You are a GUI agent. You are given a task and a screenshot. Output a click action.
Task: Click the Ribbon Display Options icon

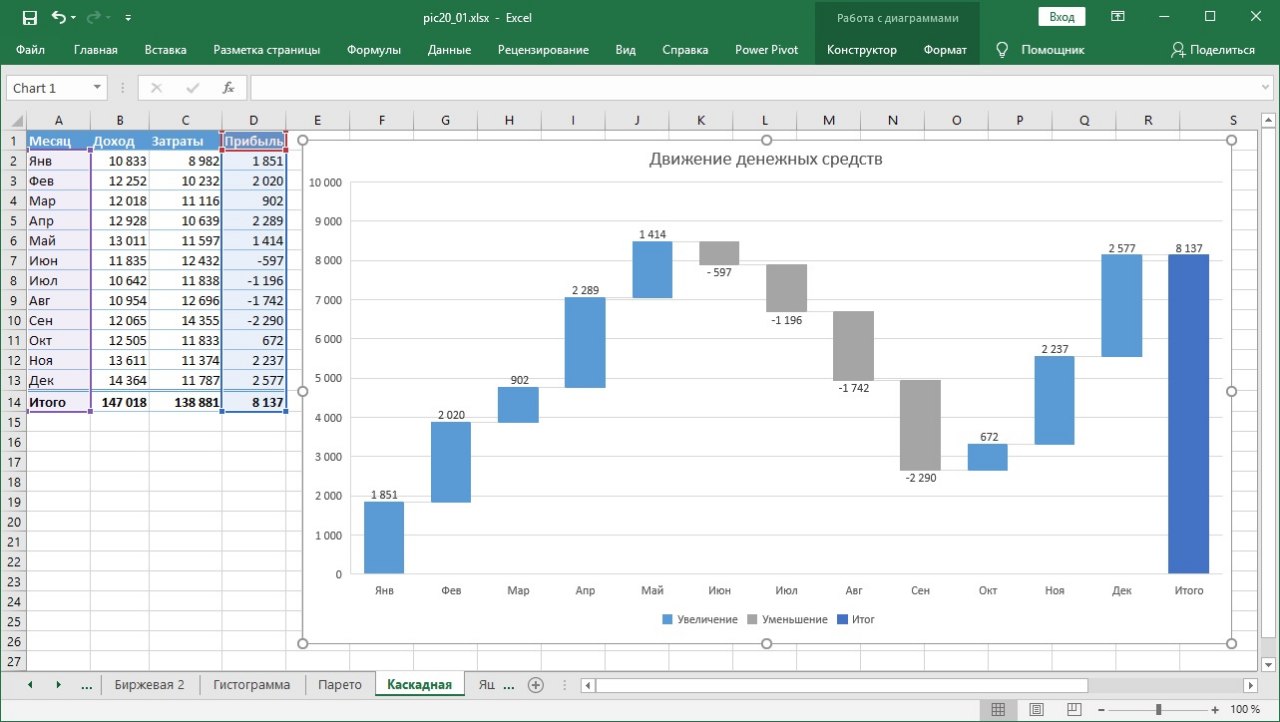point(1119,17)
